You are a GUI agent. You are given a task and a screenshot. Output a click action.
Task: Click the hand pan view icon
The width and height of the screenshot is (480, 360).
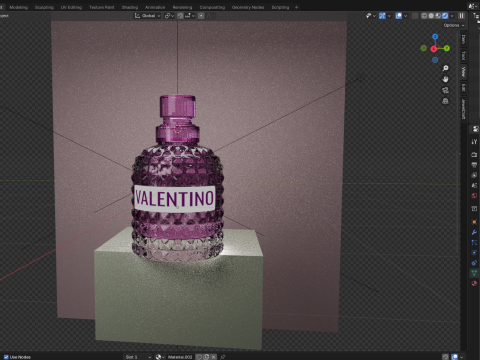click(445, 79)
